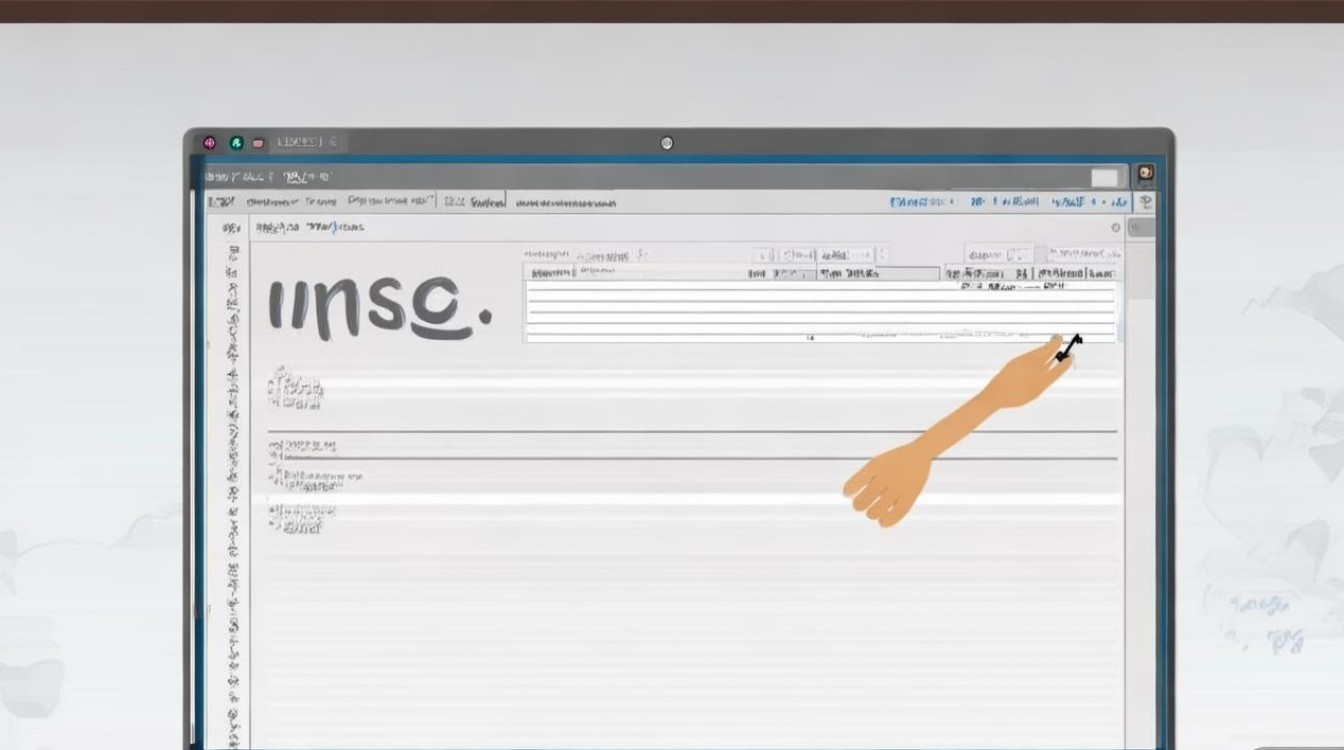This screenshot has width=1344, height=750.
Task: Open the dropdown field above table's right columns
Action: tap(999, 255)
